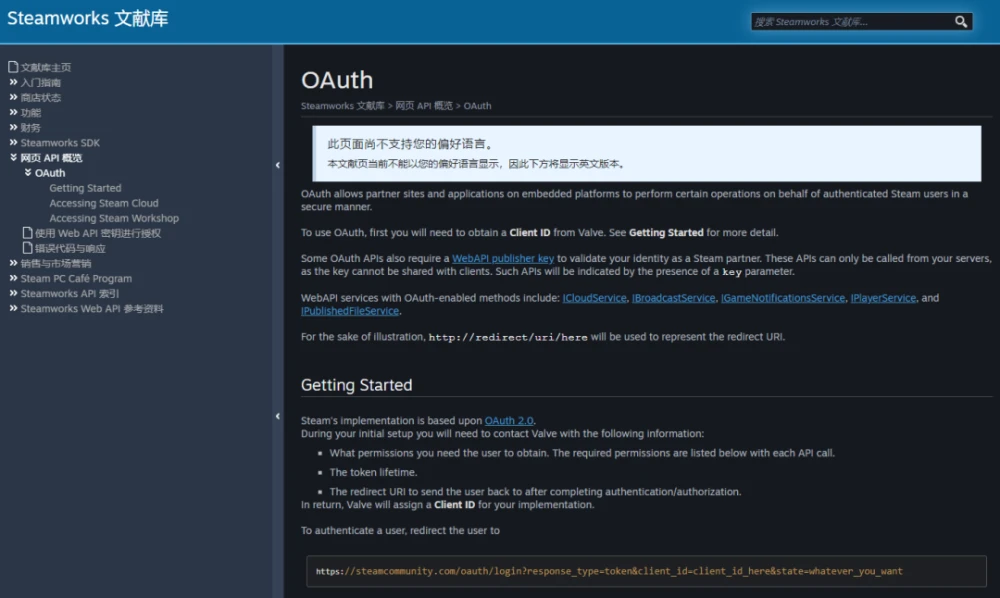The height and width of the screenshot is (598, 1000).
Task: Open 文献库主页 in the sidebar
Action: 45,68
